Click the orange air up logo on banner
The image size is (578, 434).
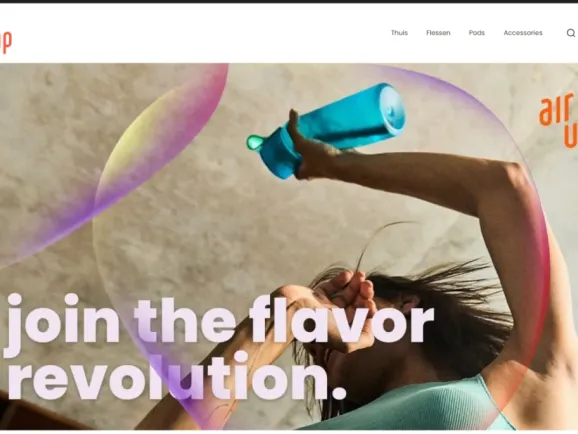558,121
